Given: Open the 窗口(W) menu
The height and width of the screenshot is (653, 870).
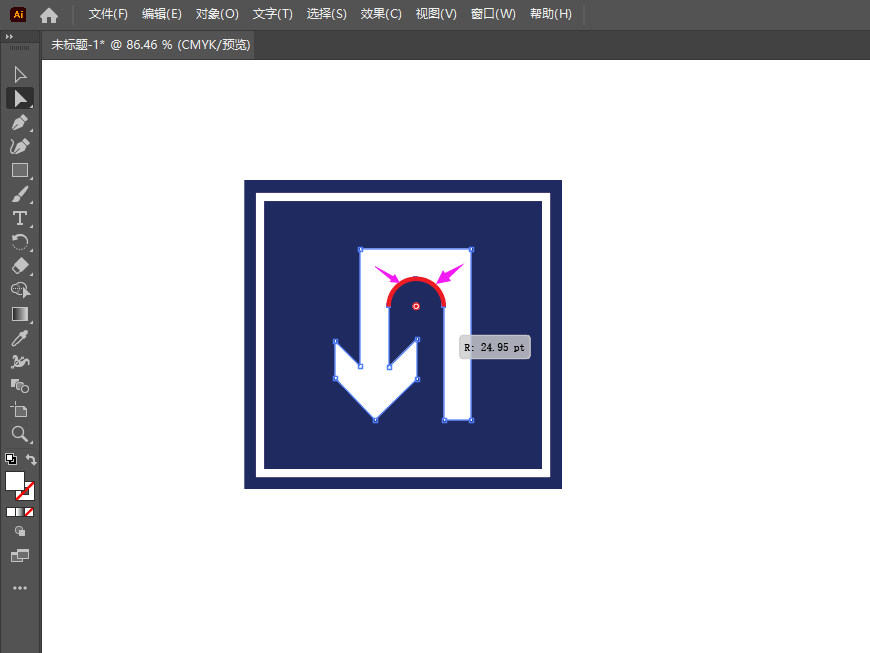Looking at the screenshot, I should point(493,14).
